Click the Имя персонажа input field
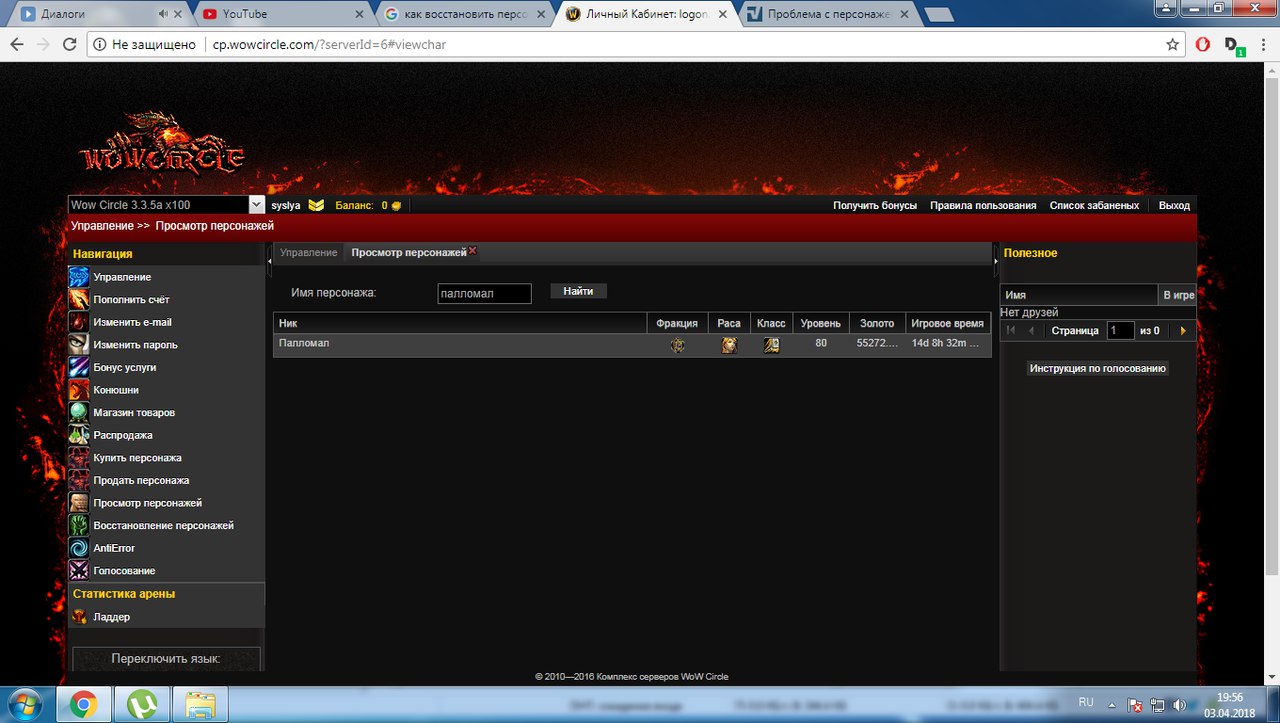The image size is (1280, 723). pyautogui.click(x=484, y=293)
